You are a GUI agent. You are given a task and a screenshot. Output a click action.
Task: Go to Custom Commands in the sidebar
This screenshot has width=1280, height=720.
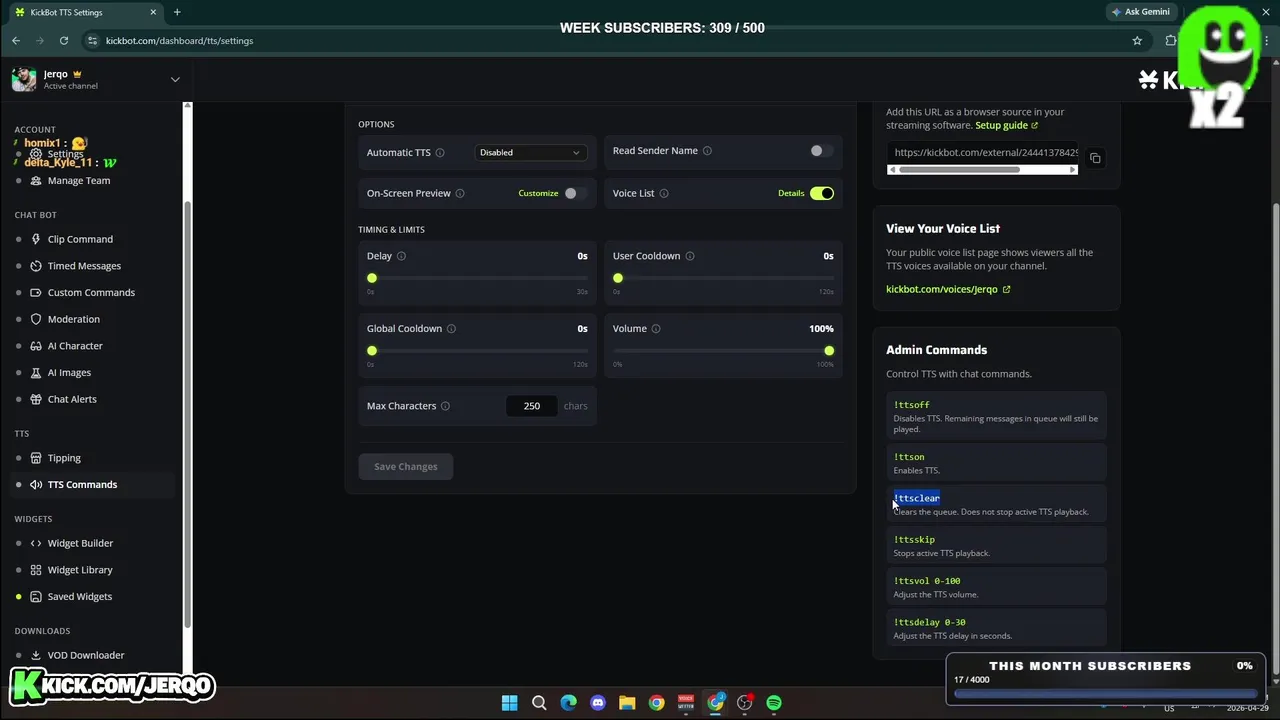tap(91, 293)
